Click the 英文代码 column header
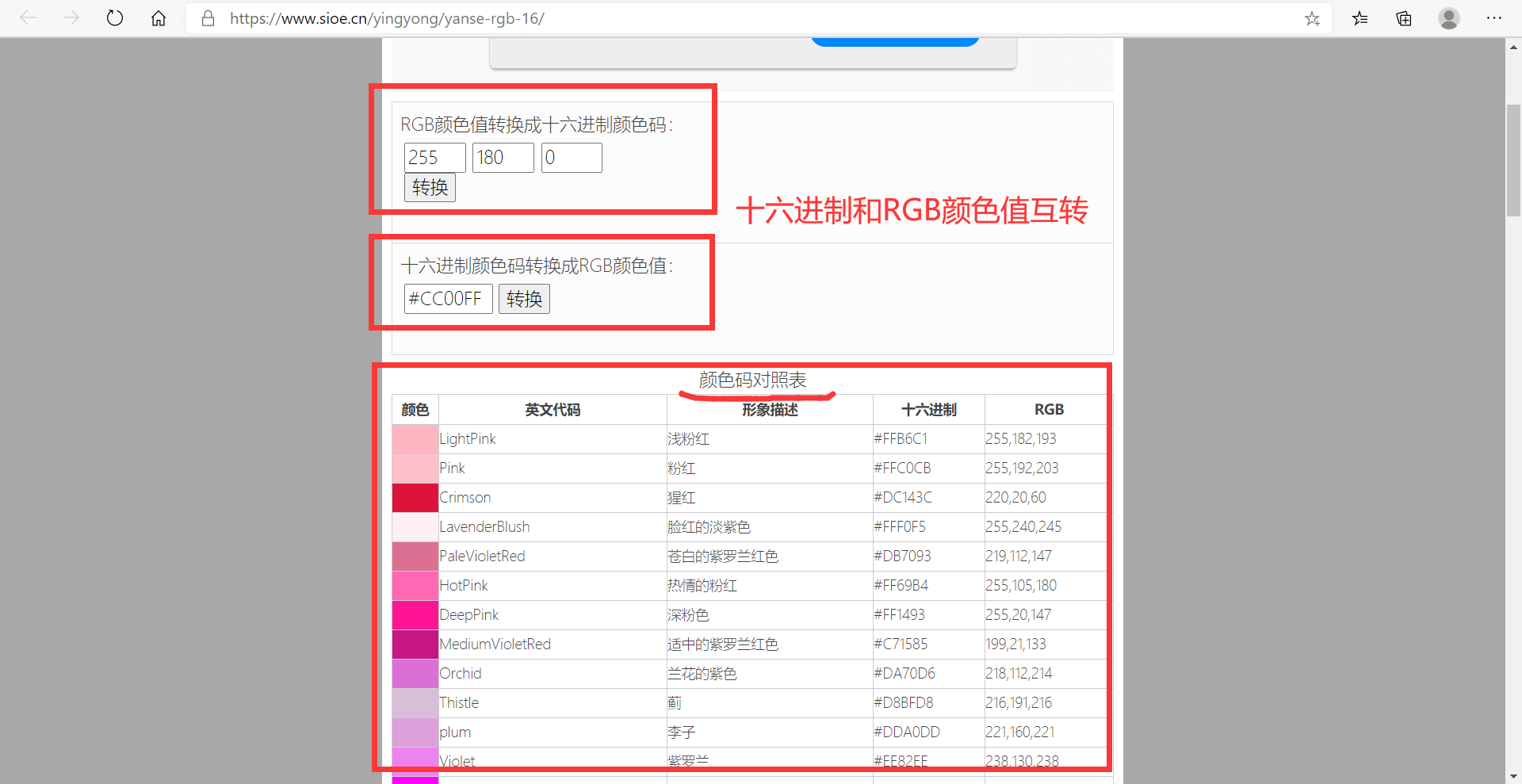Image resolution: width=1522 pixels, height=784 pixels. coord(553,410)
